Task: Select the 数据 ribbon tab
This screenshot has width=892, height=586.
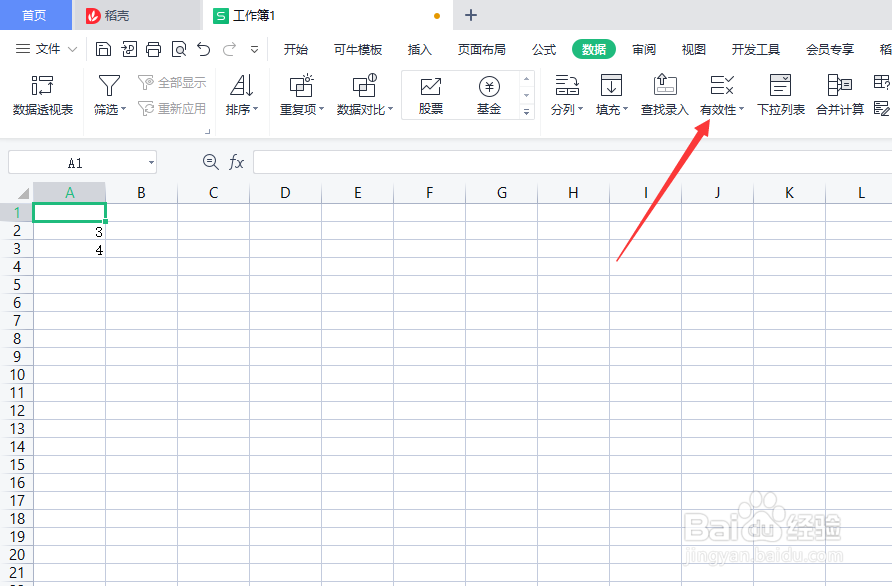Action: 594,49
